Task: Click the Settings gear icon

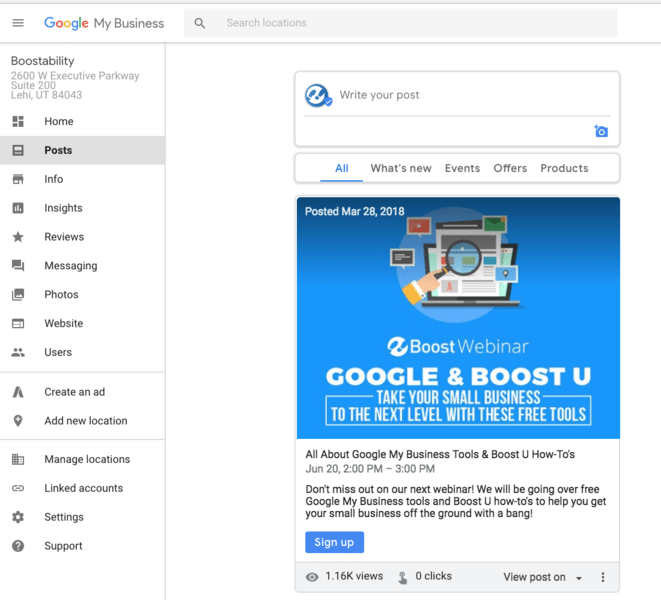Action: [18, 517]
